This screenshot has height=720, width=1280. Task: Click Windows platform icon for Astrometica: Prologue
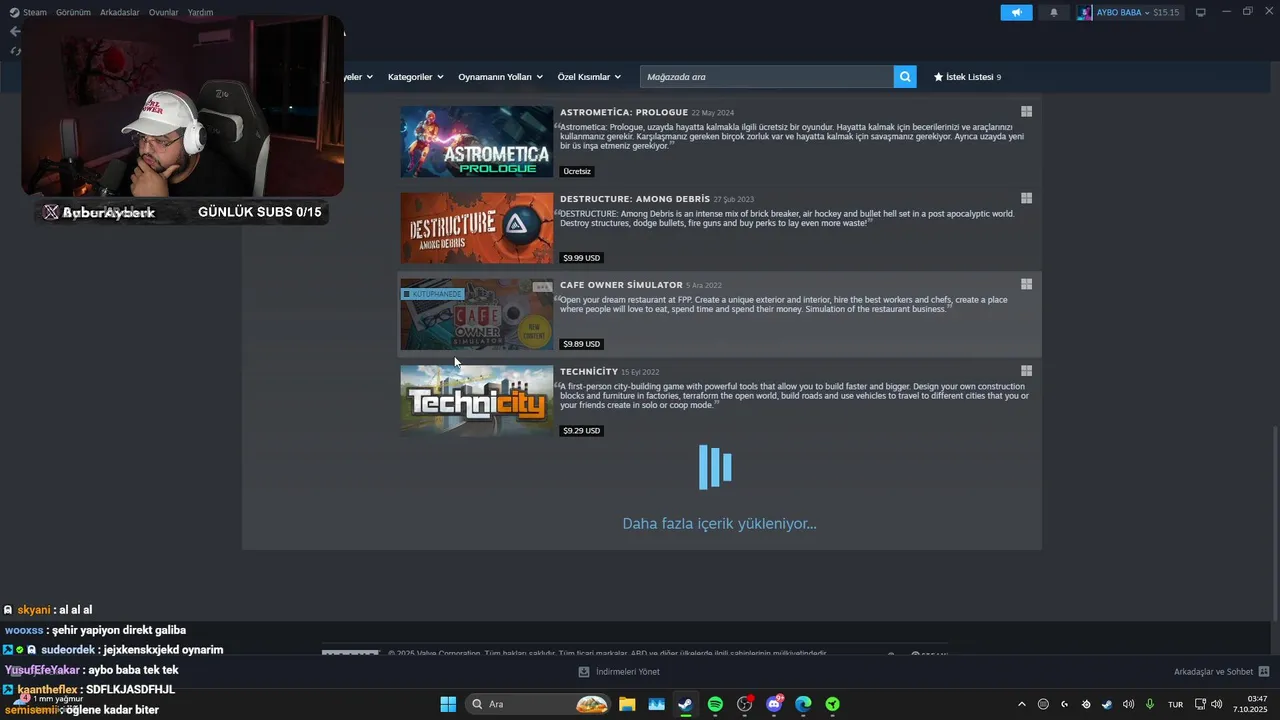1026,112
